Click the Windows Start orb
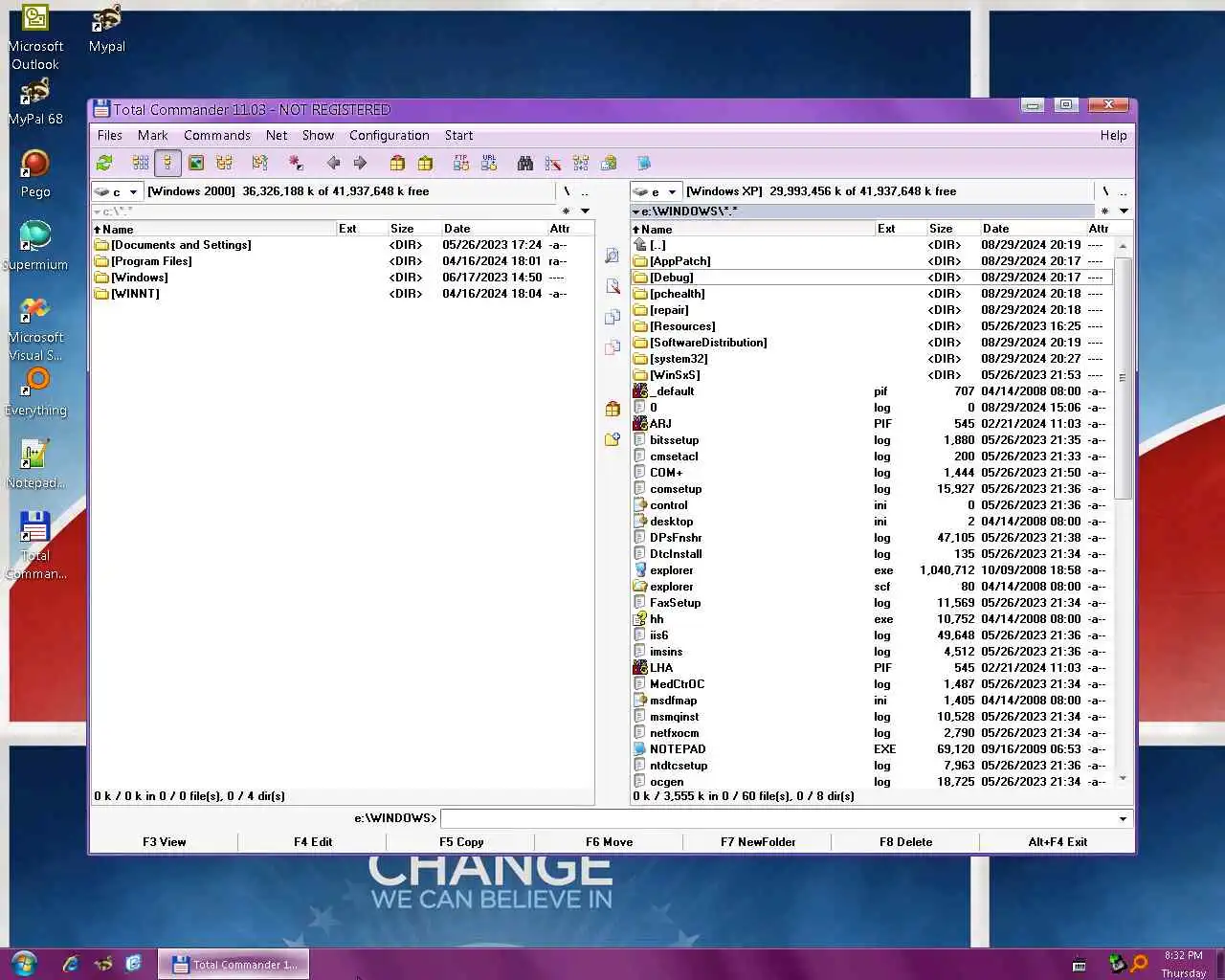The image size is (1225, 980). pos(24,963)
